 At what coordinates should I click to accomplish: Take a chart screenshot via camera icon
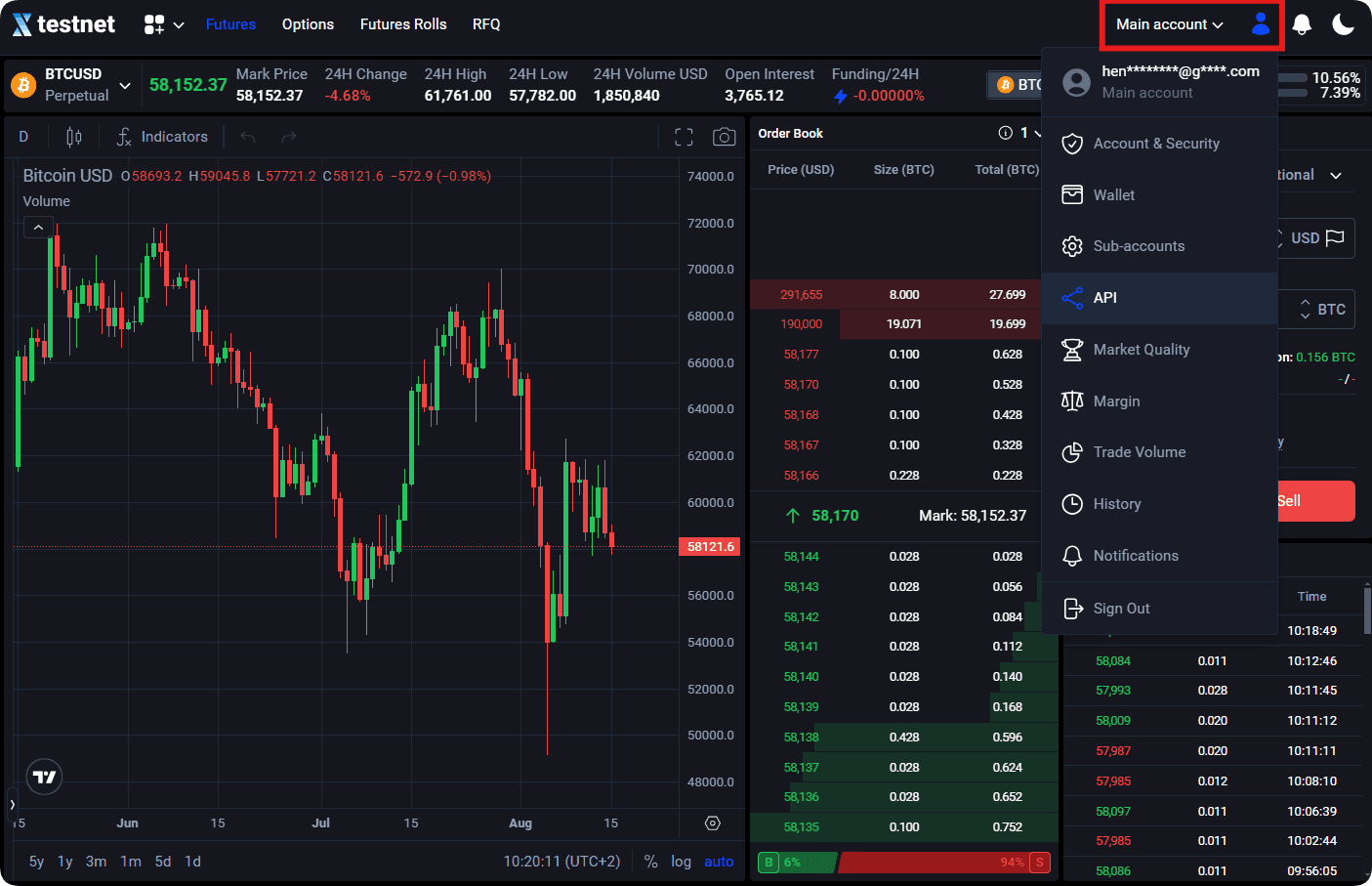[724, 137]
